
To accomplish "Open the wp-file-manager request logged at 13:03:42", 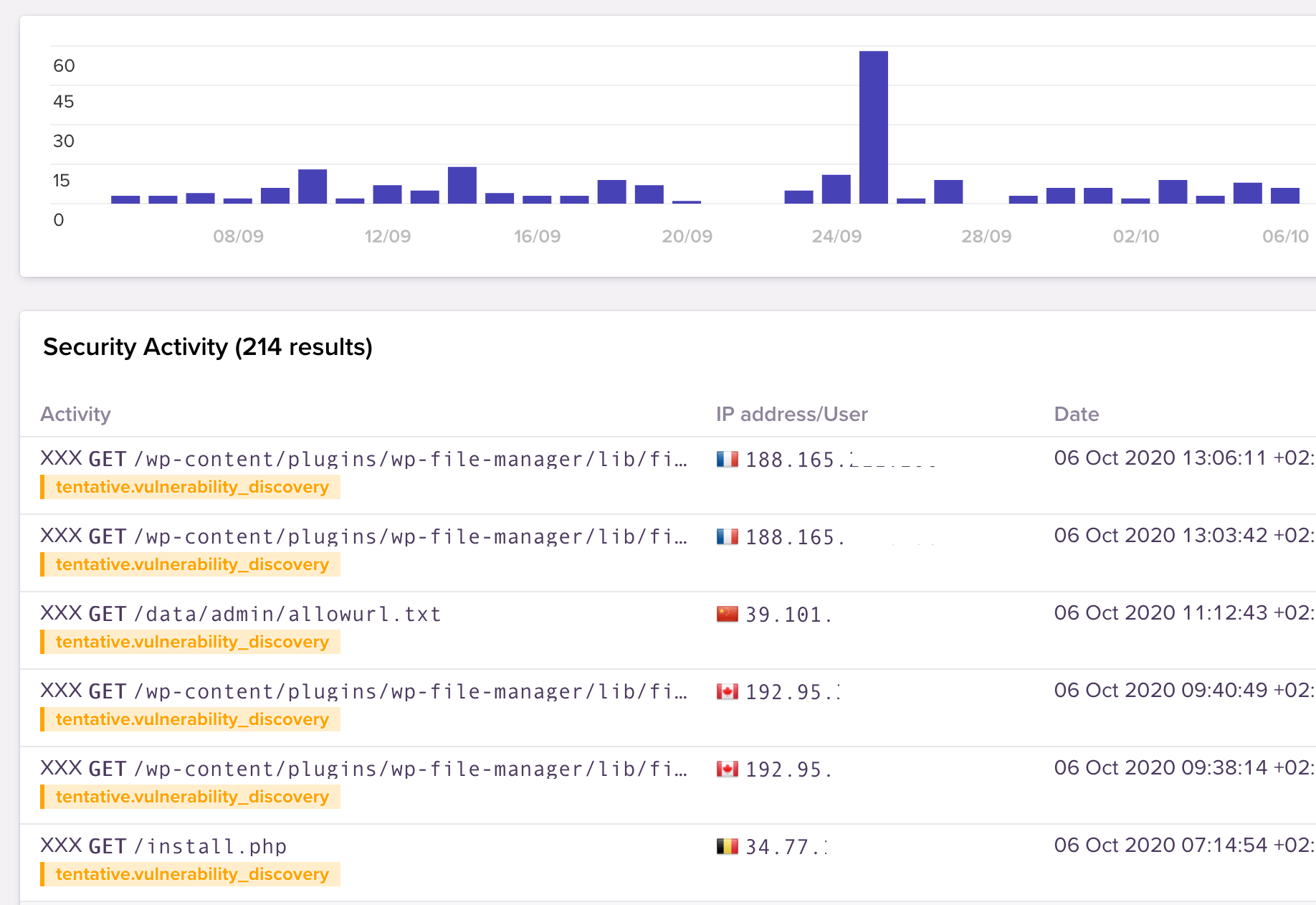I will pos(363,536).
